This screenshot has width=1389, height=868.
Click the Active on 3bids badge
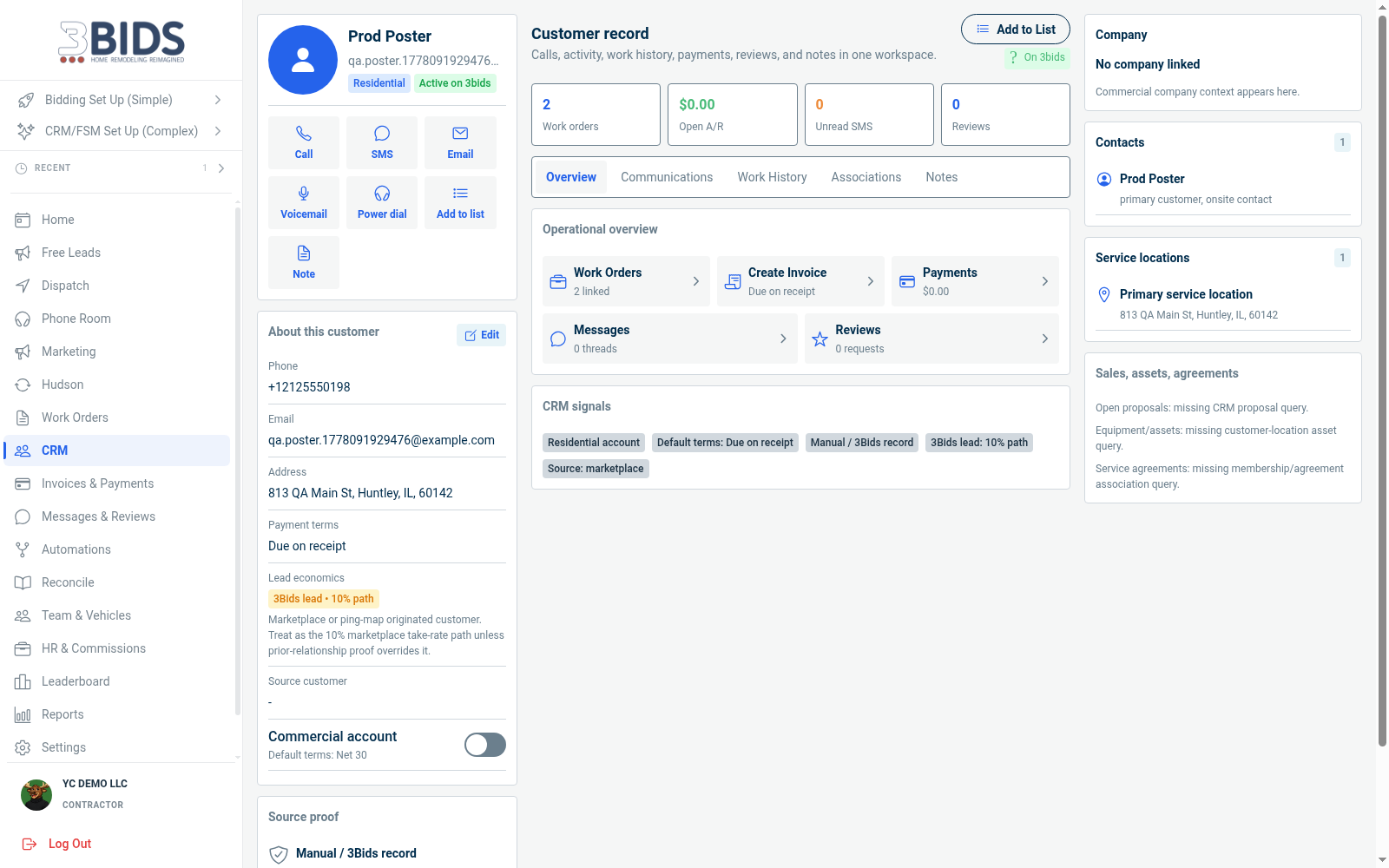pos(455,83)
